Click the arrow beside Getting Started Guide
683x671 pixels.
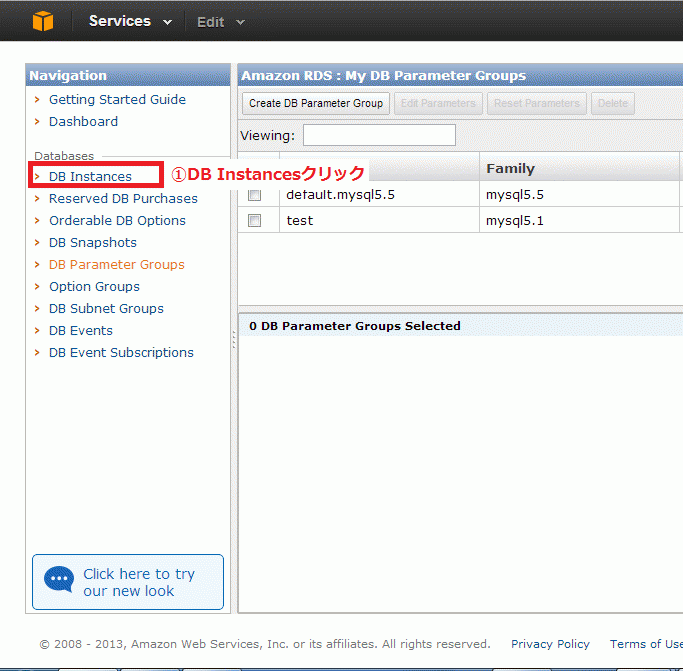coord(37,99)
